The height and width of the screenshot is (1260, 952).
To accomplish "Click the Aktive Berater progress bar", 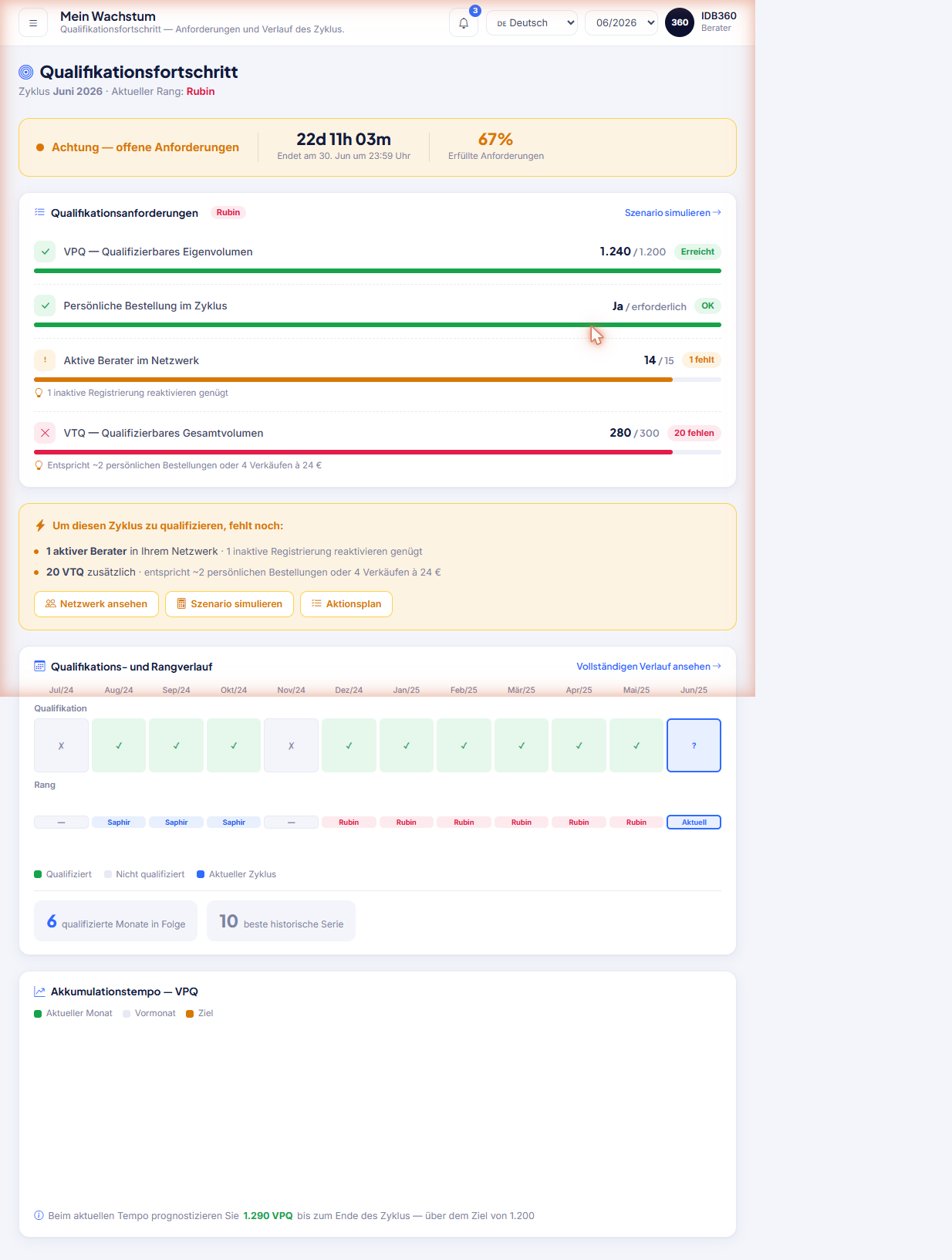I will pos(377,380).
